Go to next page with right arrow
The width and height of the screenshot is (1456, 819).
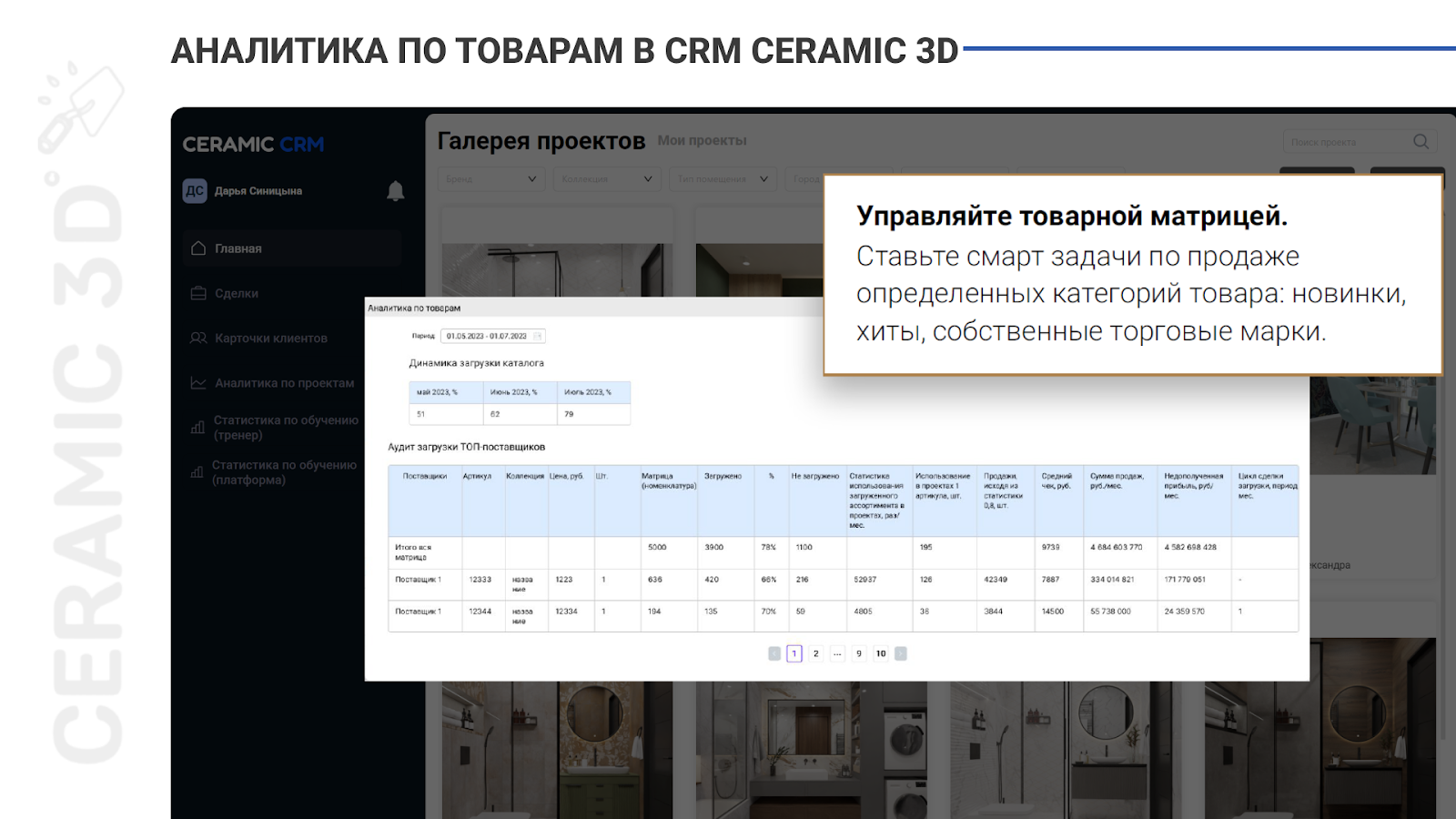pos(901,653)
